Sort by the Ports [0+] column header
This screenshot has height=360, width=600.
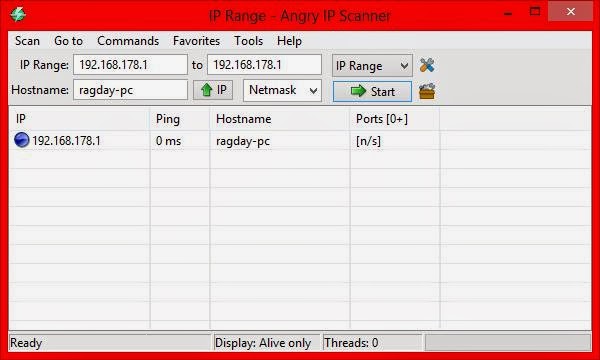point(395,119)
